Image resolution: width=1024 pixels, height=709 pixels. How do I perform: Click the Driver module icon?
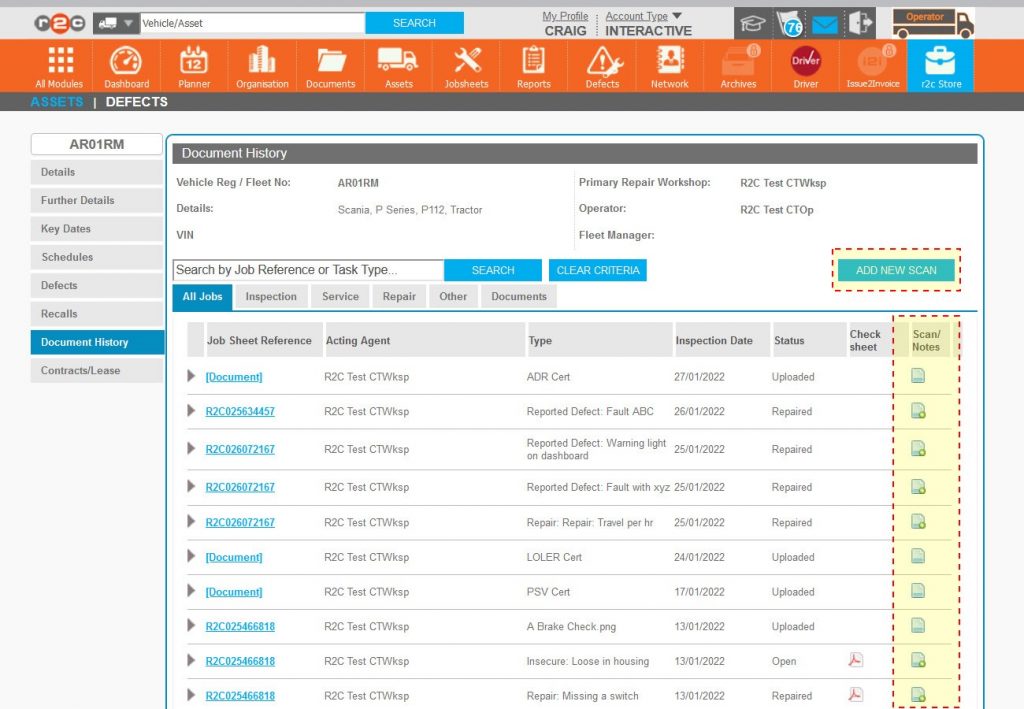tap(805, 62)
